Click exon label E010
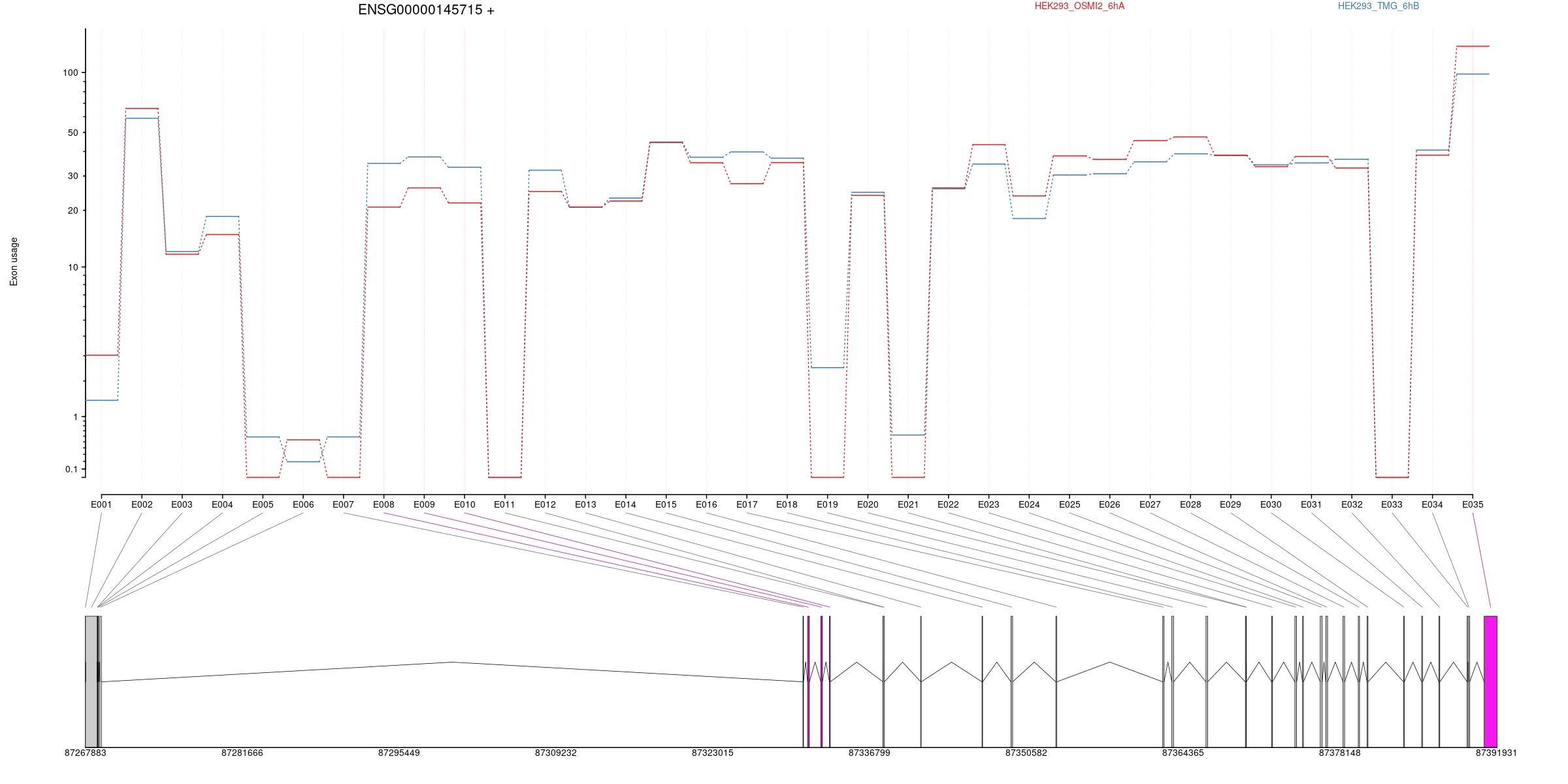The image size is (1568, 784). pyautogui.click(x=465, y=504)
